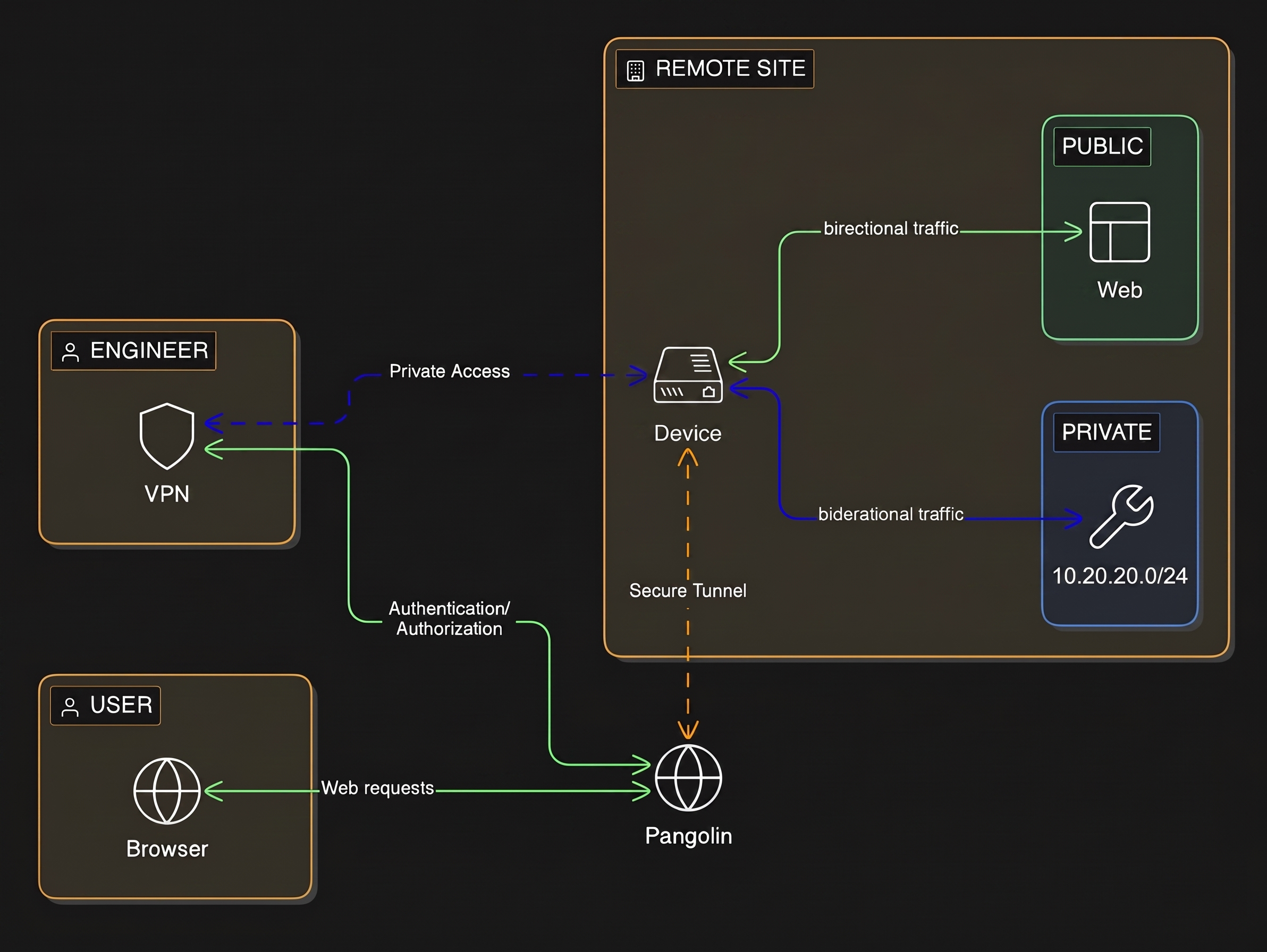Click the Web layout icon
Viewport: 1267px width, 952px height.
[1119, 232]
